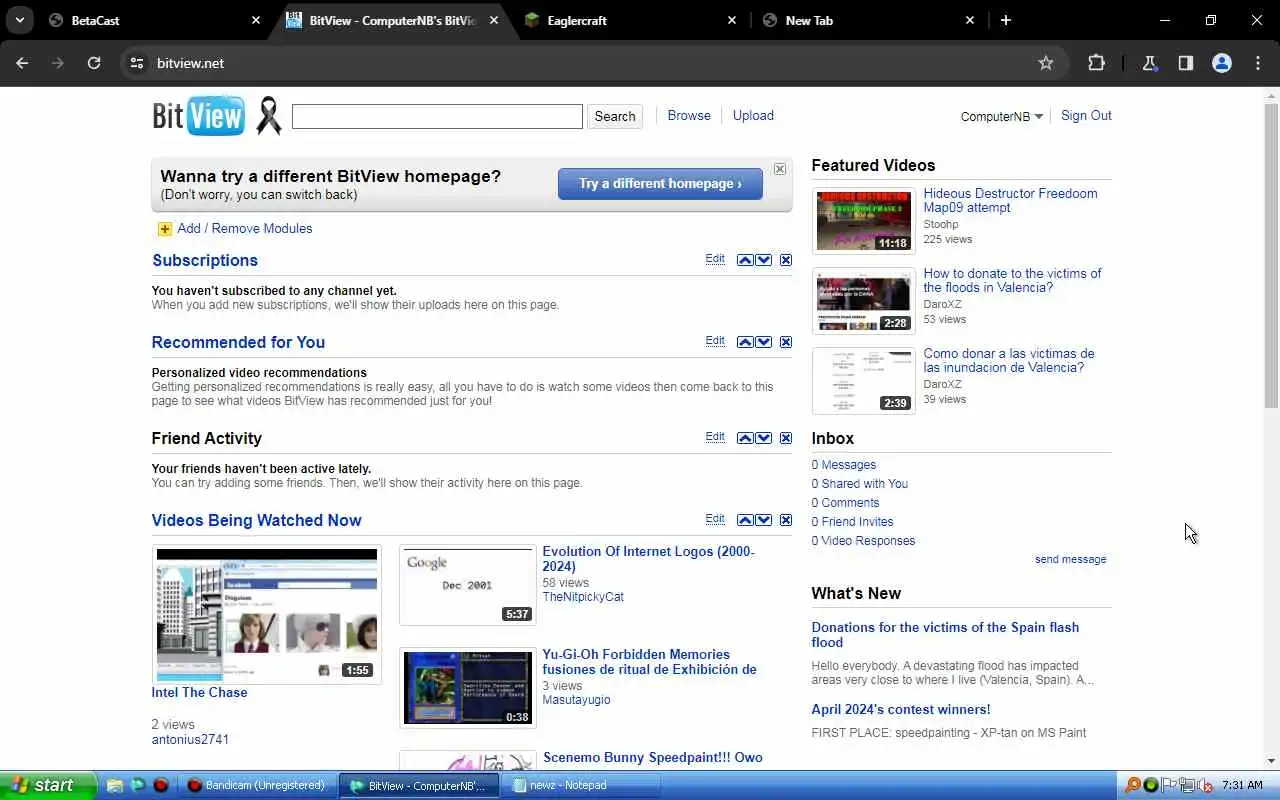Image resolution: width=1280 pixels, height=800 pixels.
Task: Edit the Subscriptions module
Action: pos(715,259)
